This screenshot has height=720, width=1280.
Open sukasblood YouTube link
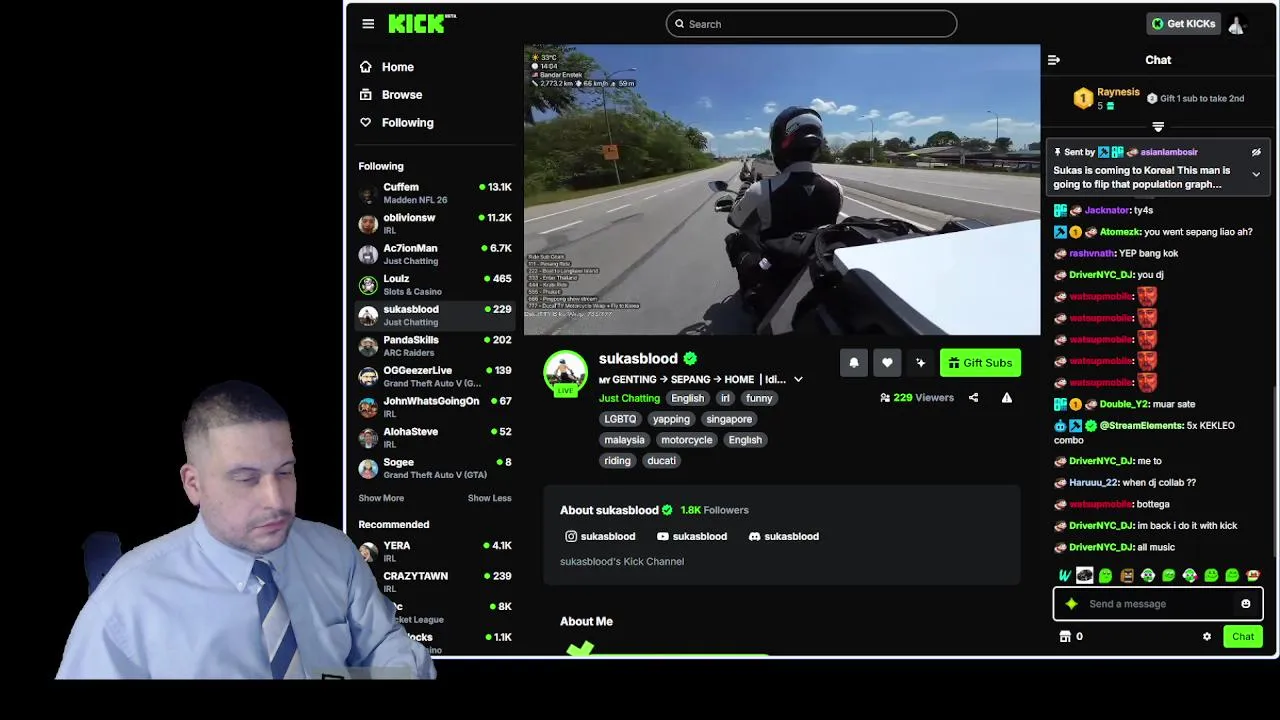coord(692,537)
